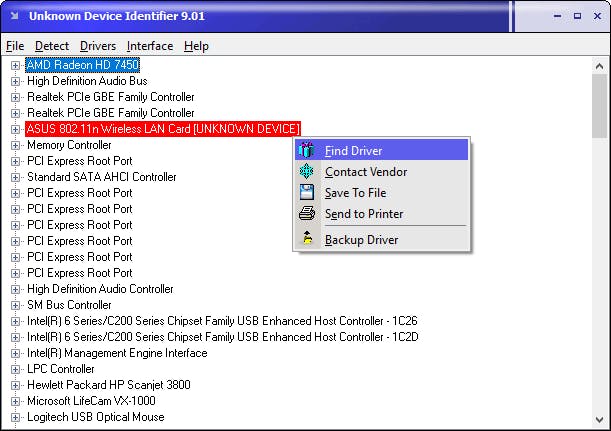This screenshot has width=611, height=431.
Task: Click the Contact Vendor snowflake icon
Action: [307, 171]
